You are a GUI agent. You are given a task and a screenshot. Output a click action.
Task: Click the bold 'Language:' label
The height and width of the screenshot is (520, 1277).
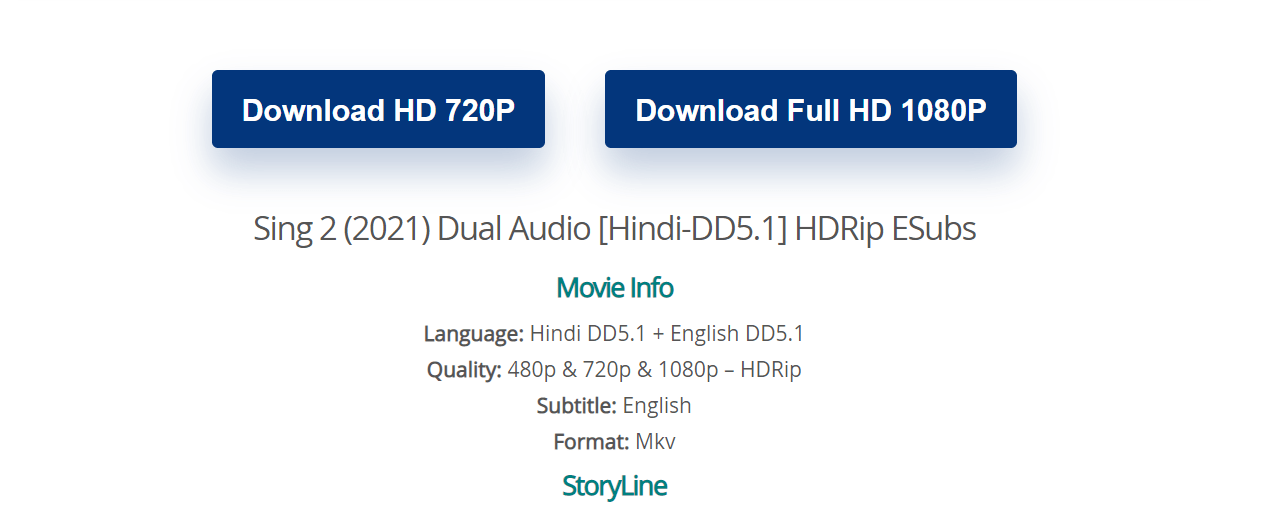[474, 334]
